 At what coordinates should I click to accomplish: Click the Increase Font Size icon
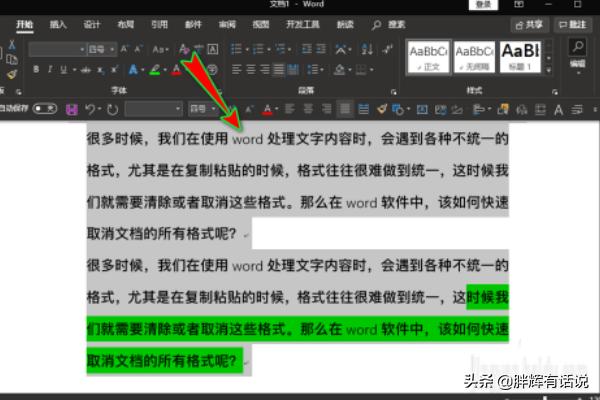(x=124, y=49)
